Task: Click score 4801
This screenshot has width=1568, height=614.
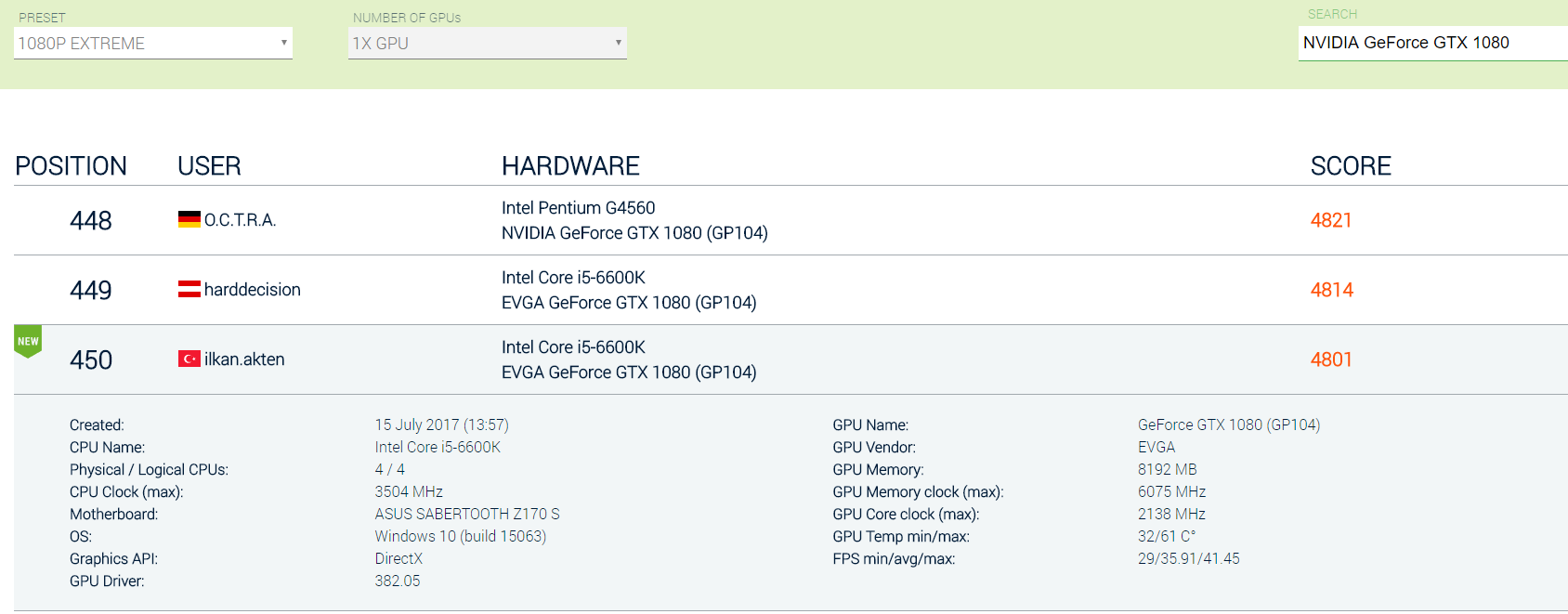Action: click(x=1331, y=359)
